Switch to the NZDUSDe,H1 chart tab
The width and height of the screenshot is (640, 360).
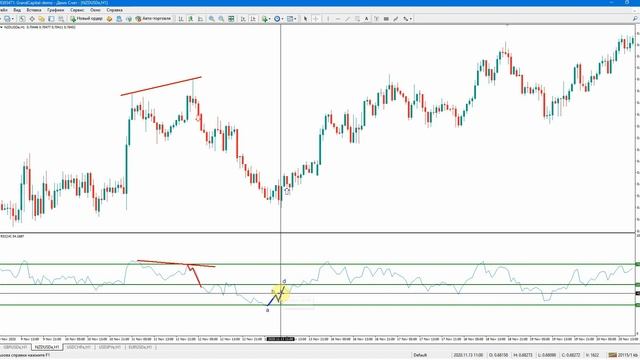click(x=47, y=347)
